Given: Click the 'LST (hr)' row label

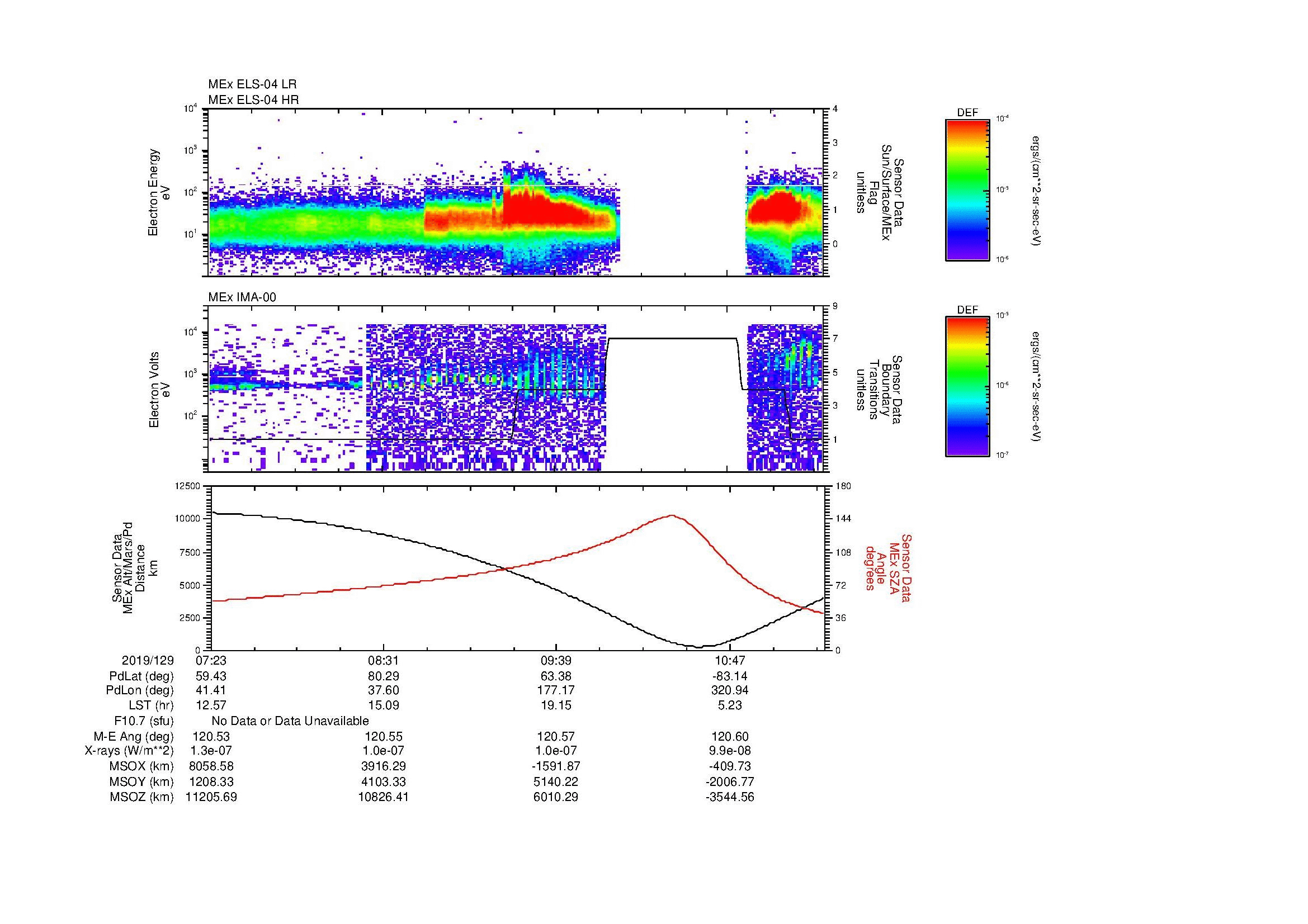Looking at the screenshot, I should point(151,706).
